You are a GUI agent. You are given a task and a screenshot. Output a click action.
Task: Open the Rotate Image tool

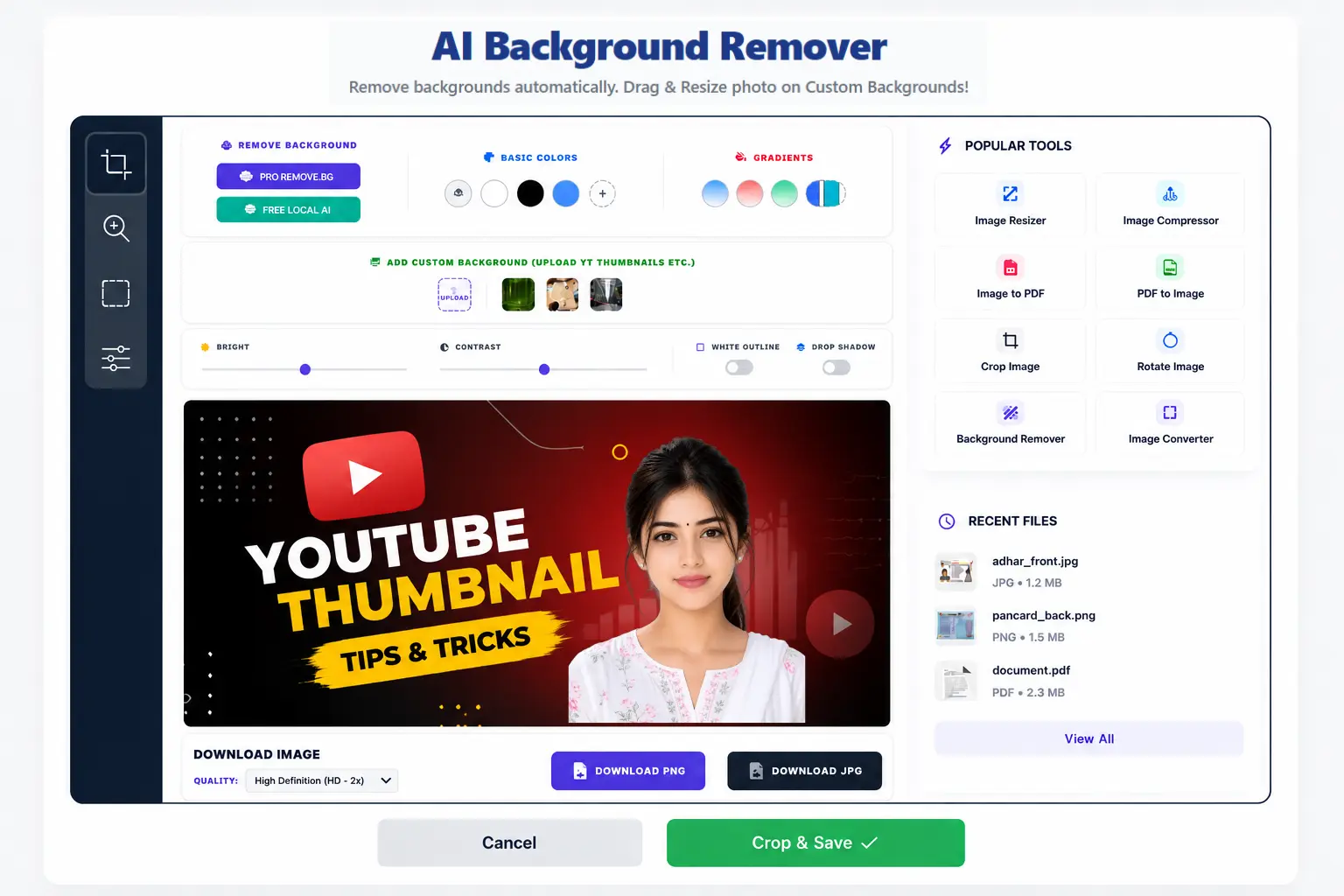point(1171,352)
